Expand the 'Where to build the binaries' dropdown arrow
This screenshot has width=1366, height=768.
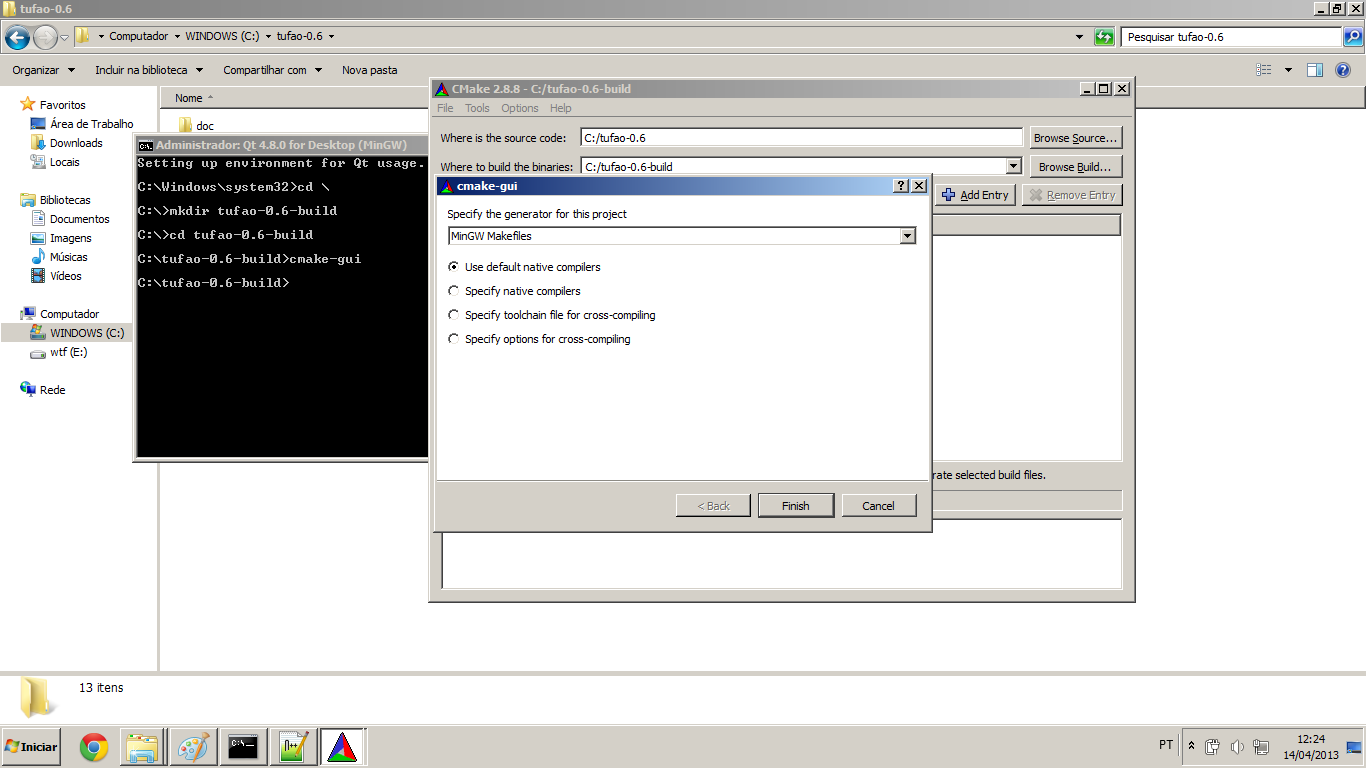(1014, 167)
